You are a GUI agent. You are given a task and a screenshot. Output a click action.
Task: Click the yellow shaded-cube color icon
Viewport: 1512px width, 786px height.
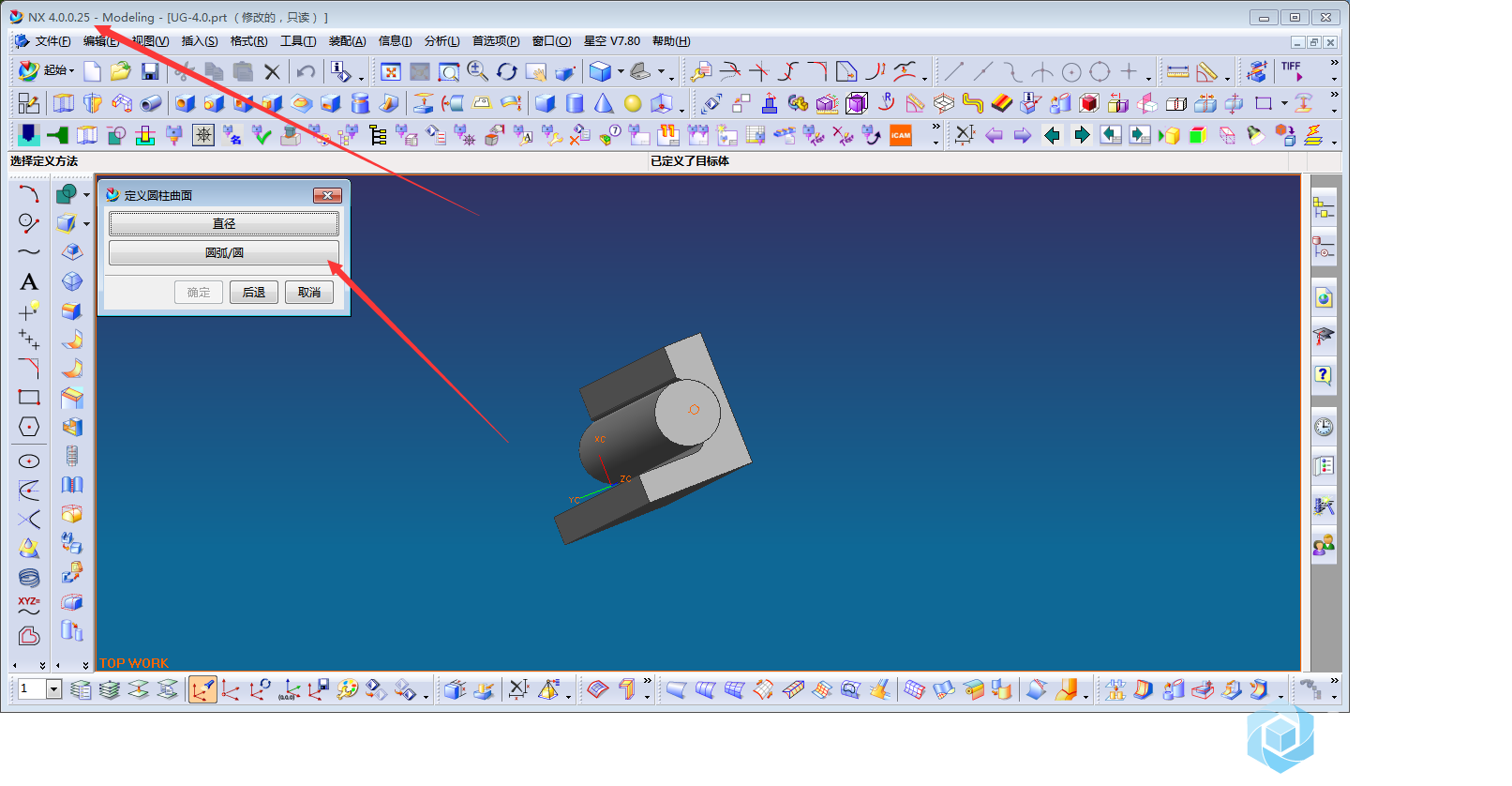1168,135
